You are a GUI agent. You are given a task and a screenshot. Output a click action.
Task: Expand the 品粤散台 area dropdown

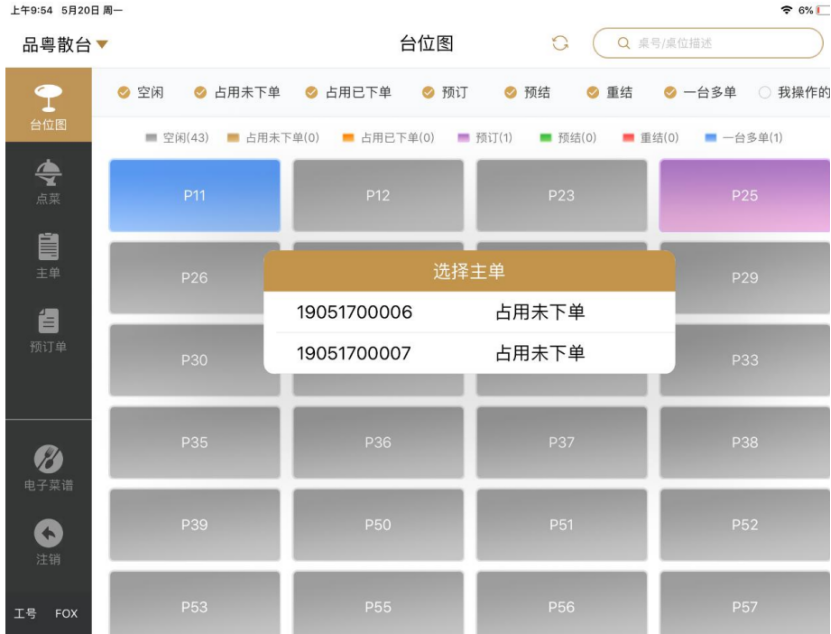coord(65,45)
